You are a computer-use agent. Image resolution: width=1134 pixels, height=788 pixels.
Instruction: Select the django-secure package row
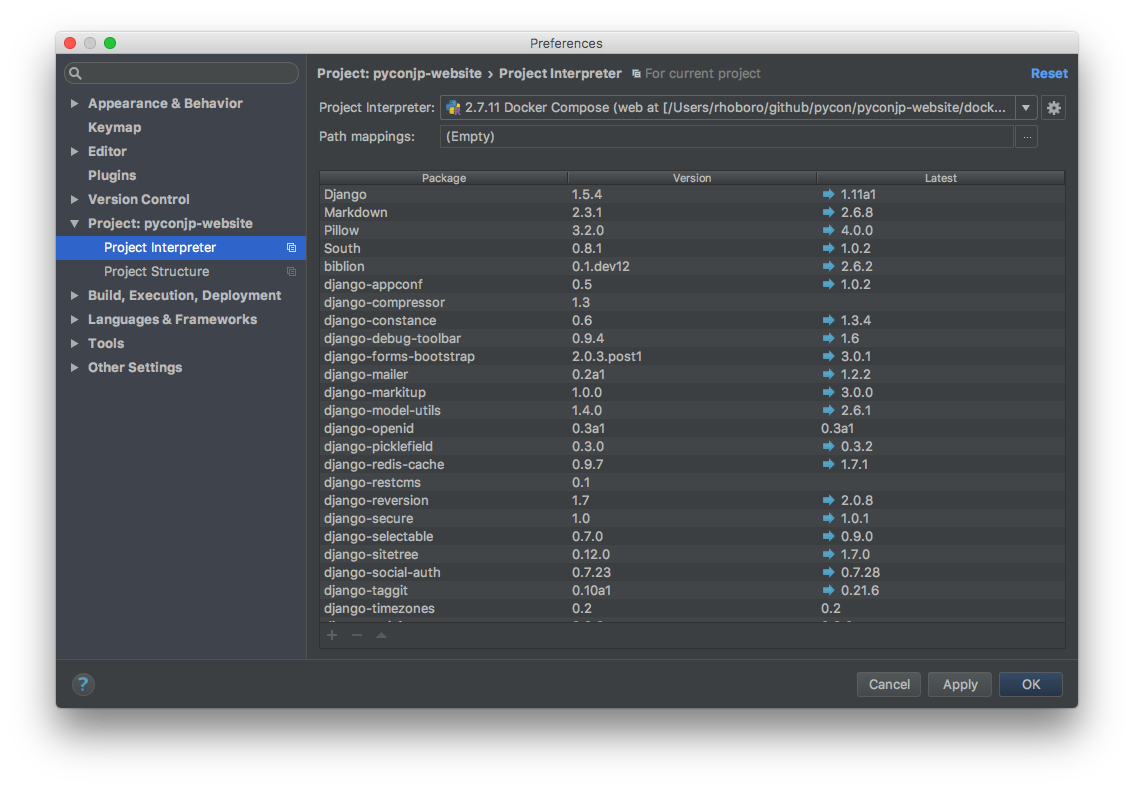692,518
